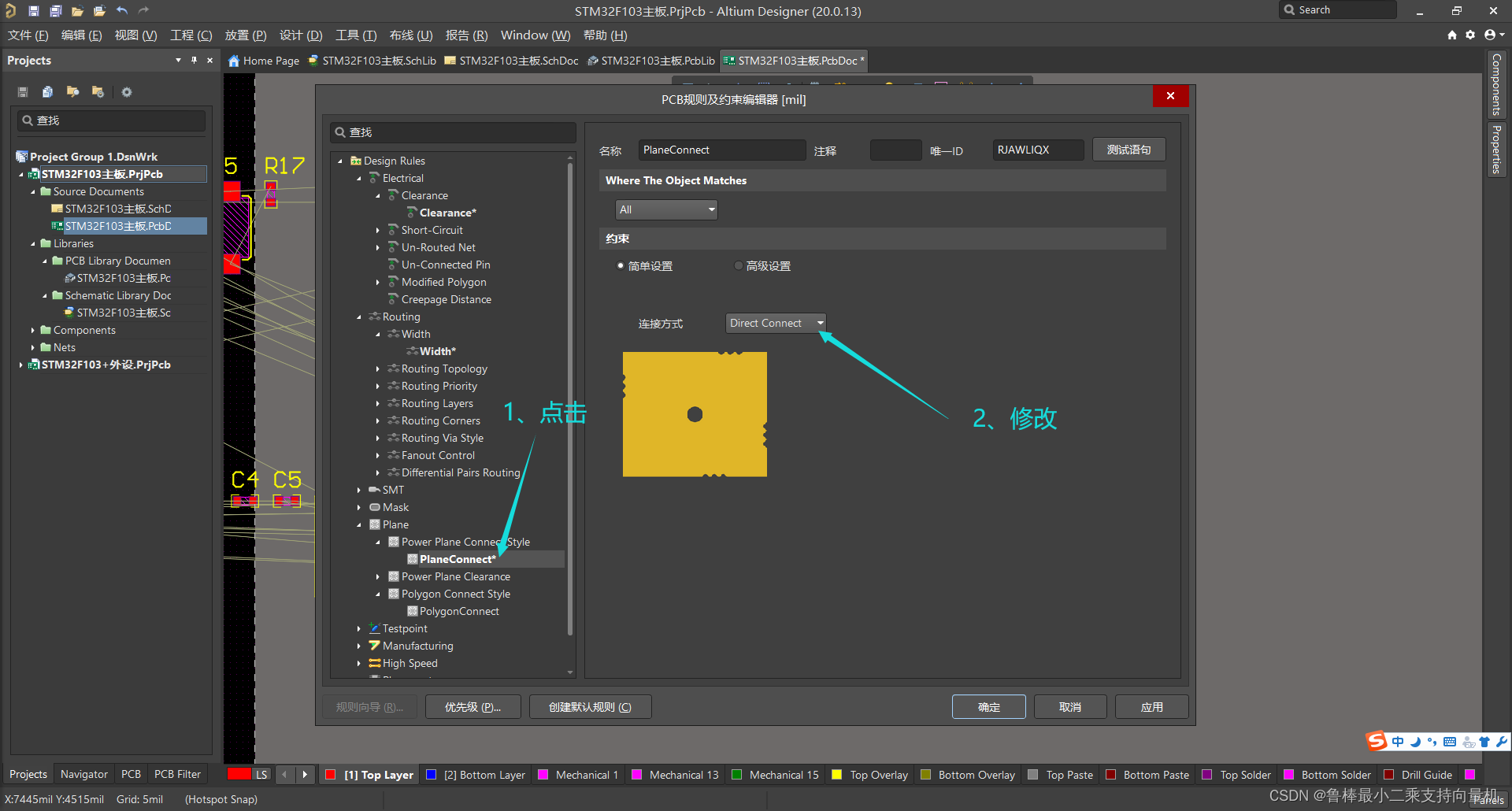The image size is (1512, 811).
Task: Open the File (文件) menu
Action: tap(28, 35)
